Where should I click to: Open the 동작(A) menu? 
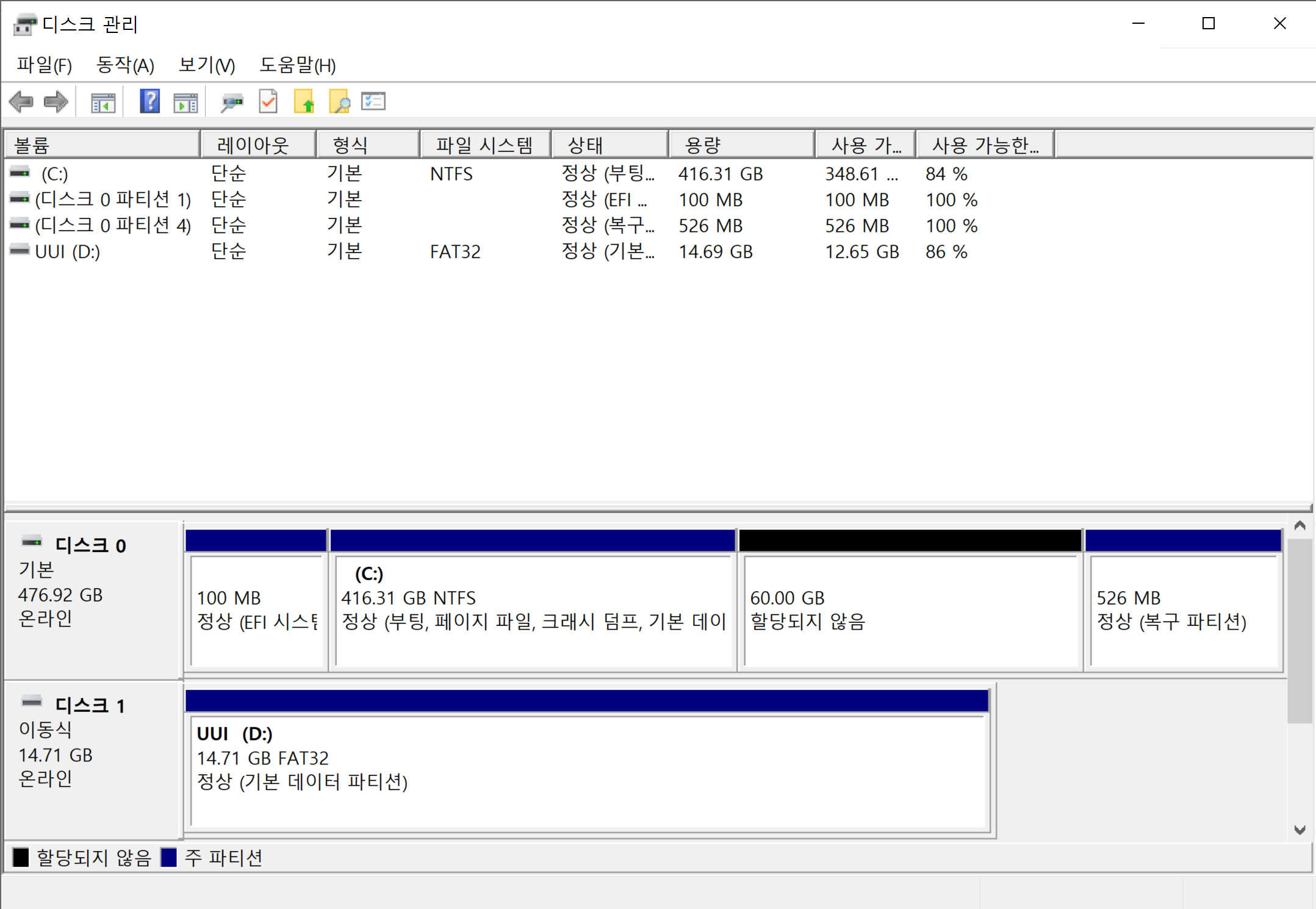coord(125,65)
